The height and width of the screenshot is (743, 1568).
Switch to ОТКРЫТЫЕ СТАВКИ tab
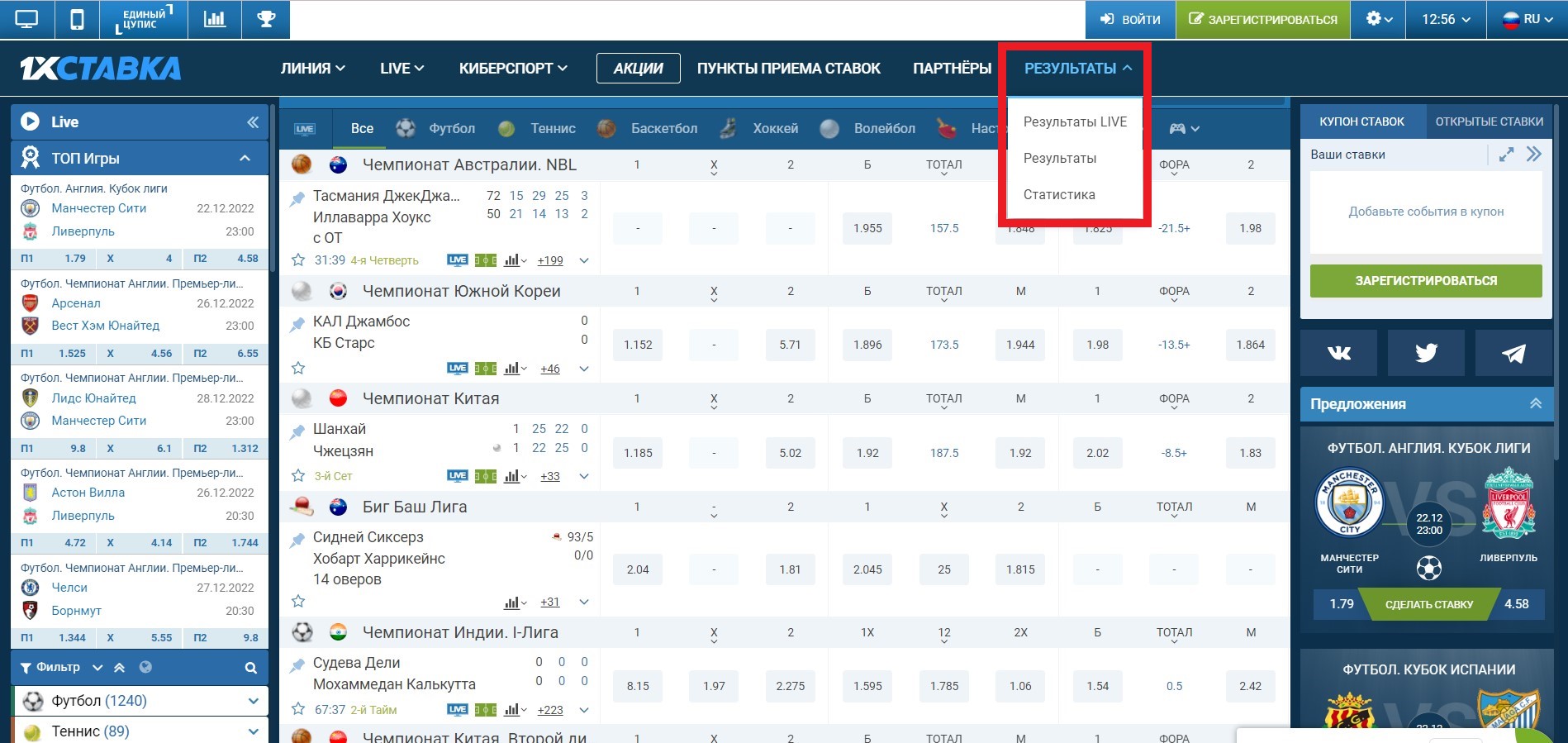[x=1489, y=121]
